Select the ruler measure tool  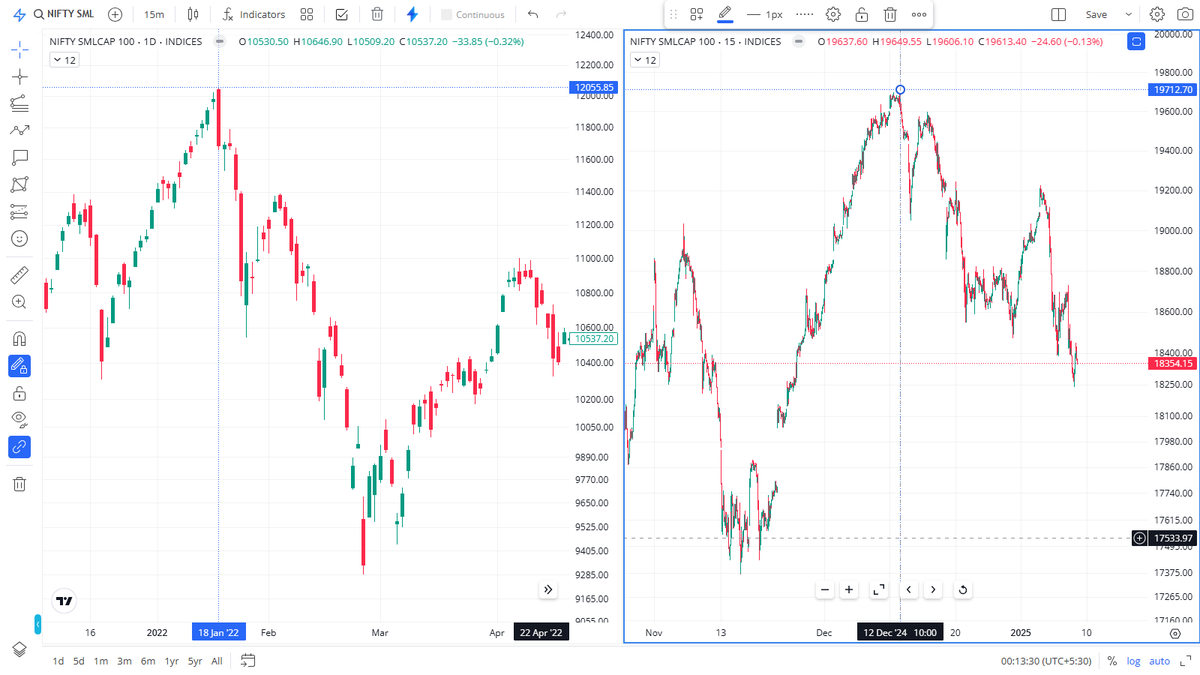pyautogui.click(x=19, y=274)
